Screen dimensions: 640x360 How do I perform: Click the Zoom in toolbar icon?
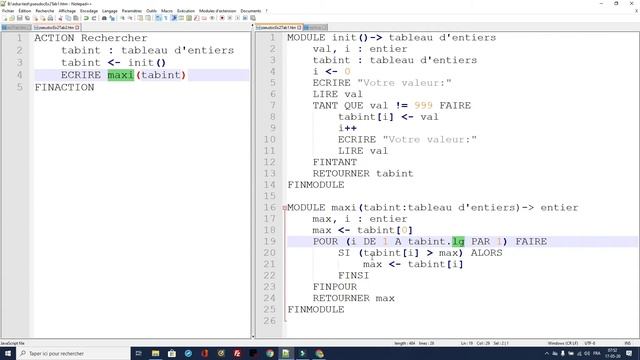(x=122, y=18)
